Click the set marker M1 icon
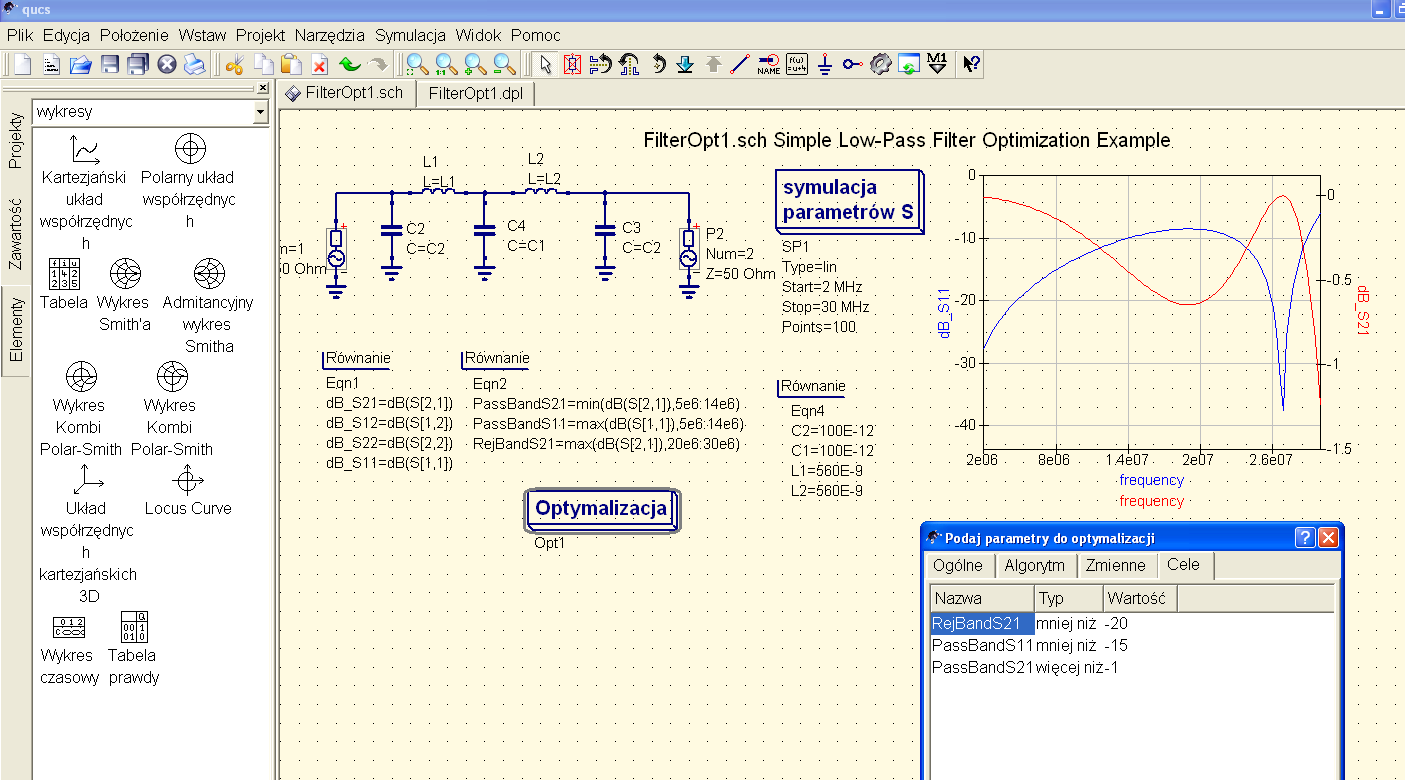The image size is (1405, 780). coord(937,65)
